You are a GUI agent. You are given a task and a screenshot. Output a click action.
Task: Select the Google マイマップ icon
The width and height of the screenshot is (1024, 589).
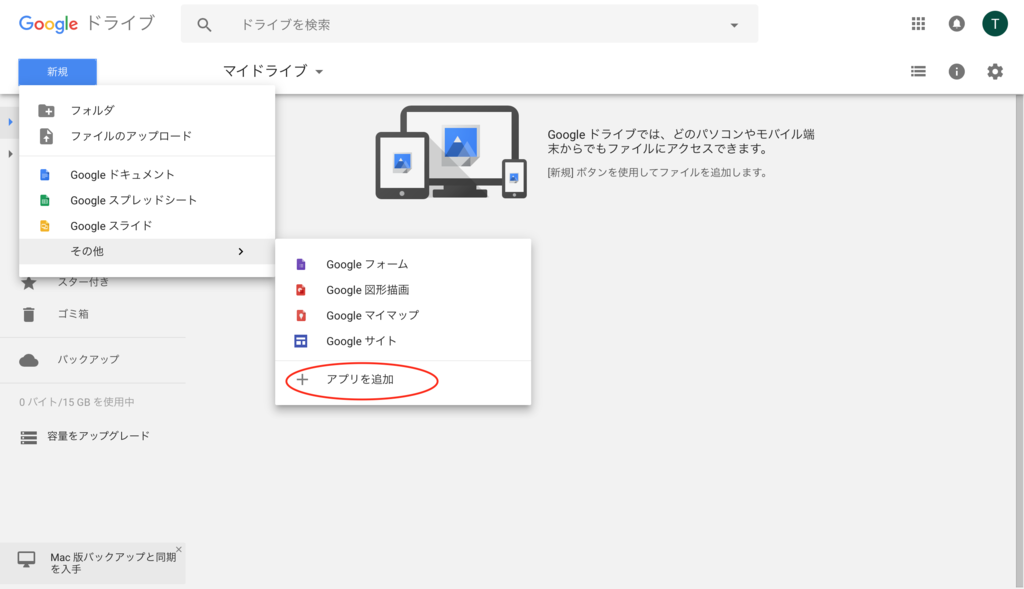click(x=303, y=315)
